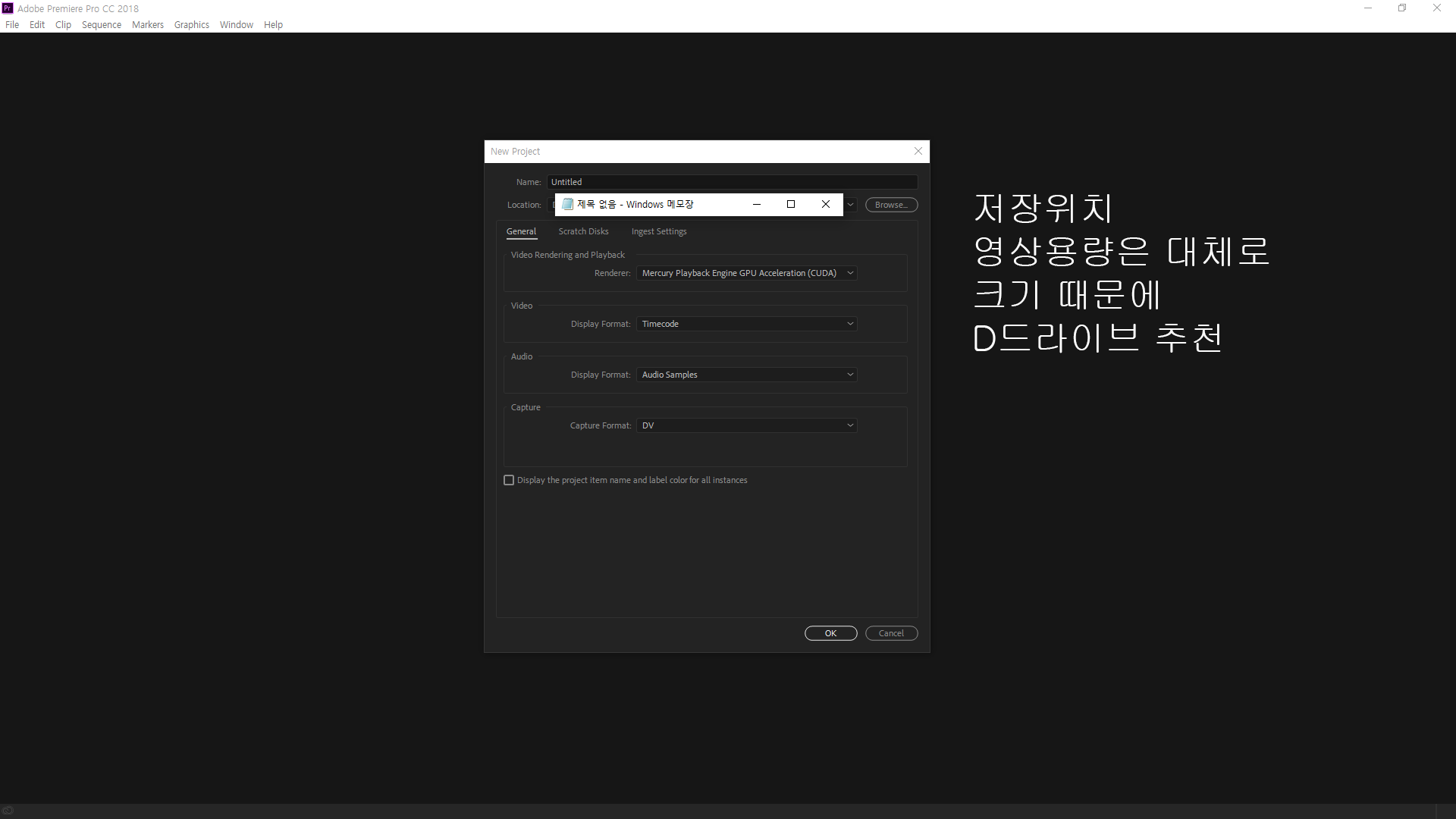Switch to the Ingest Settings tab

tap(658, 231)
